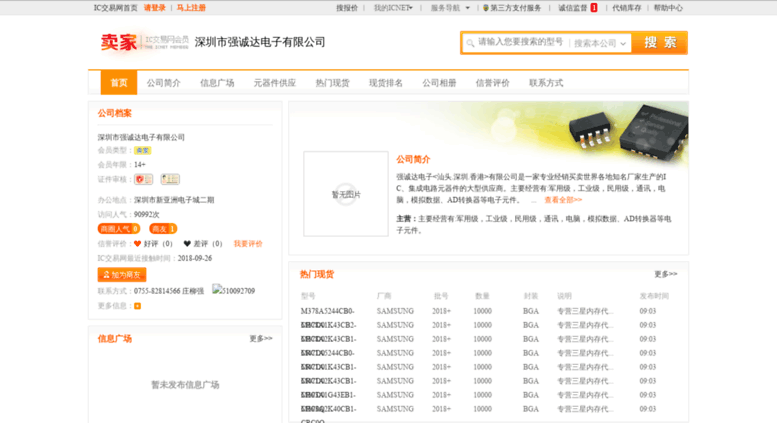Screen dimensions: 777x423
Task: Select the 首页 tab
Action: (x=119, y=83)
